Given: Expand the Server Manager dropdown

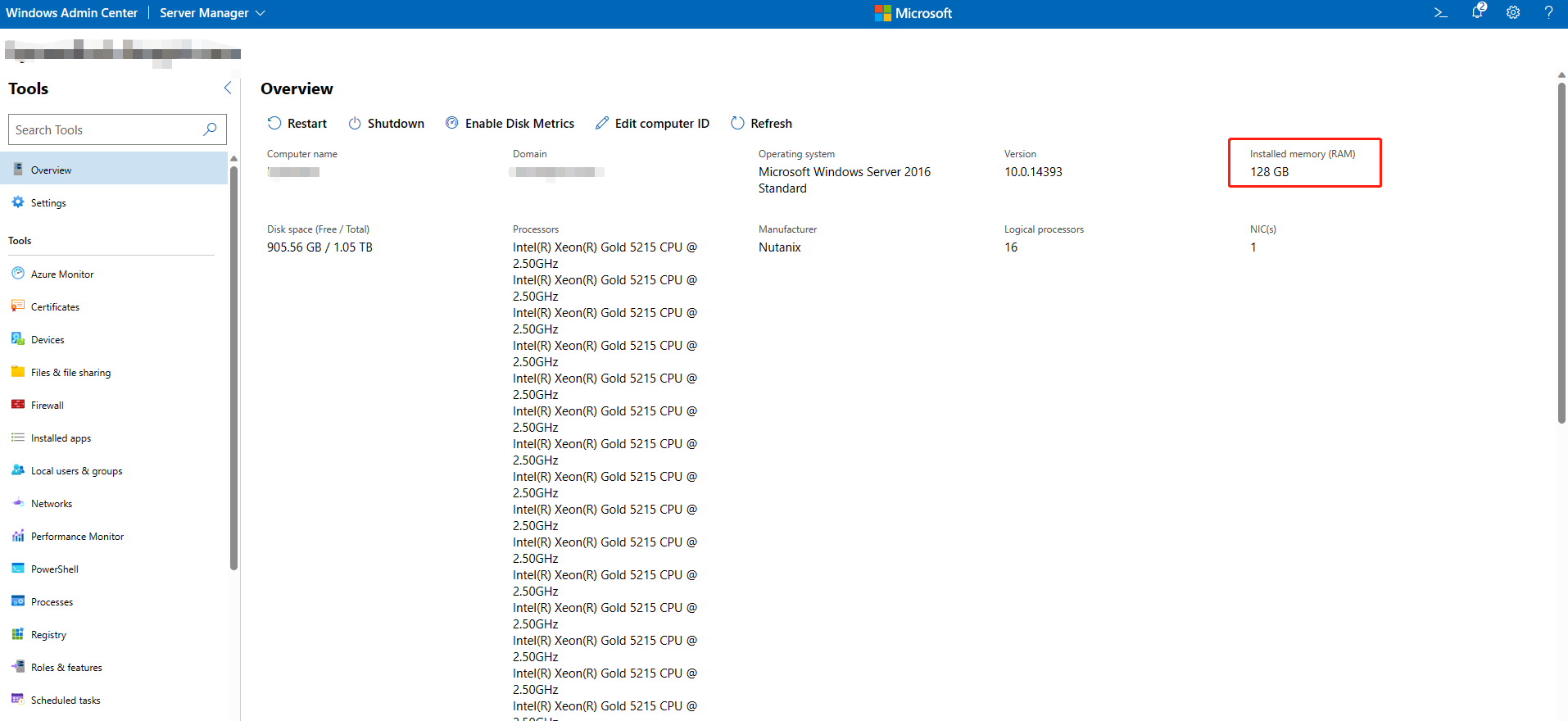Looking at the screenshot, I should 212,13.
